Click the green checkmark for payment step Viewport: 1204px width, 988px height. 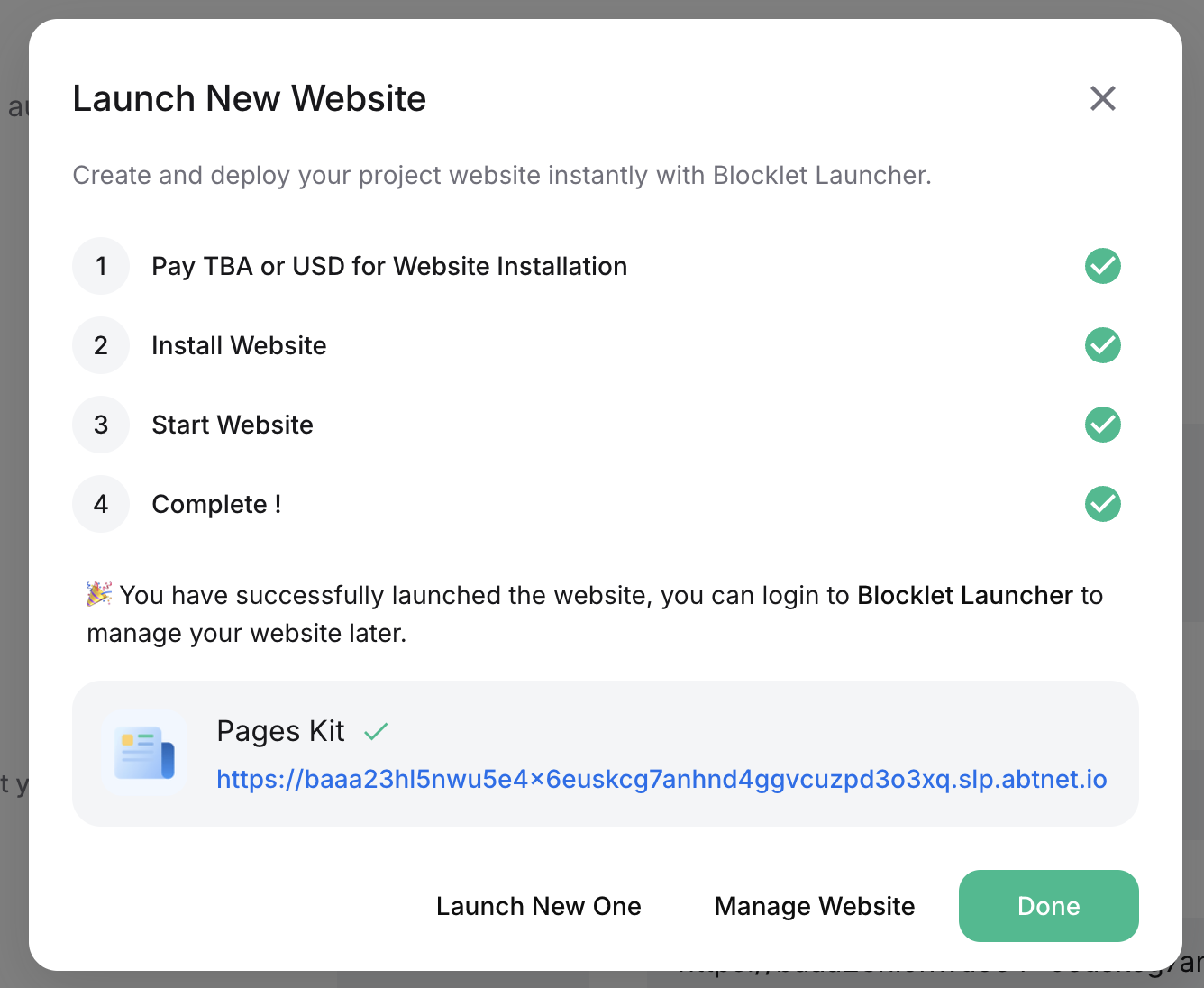pos(1102,266)
